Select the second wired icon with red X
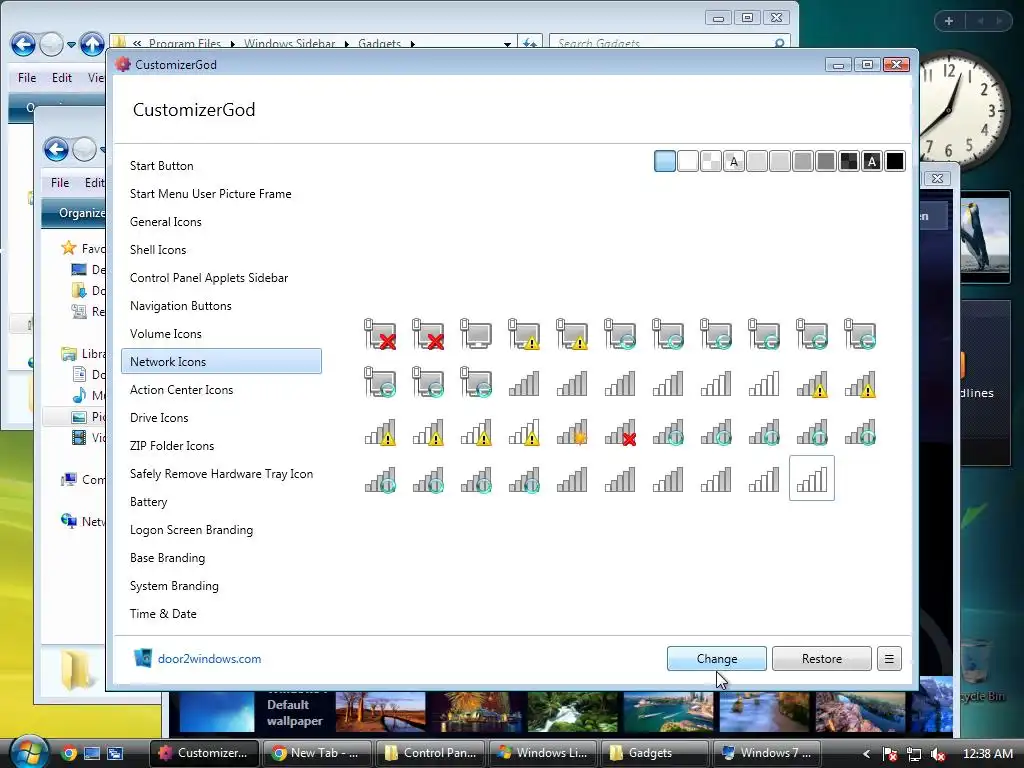1024x768 pixels. pyautogui.click(x=428, y=334)
